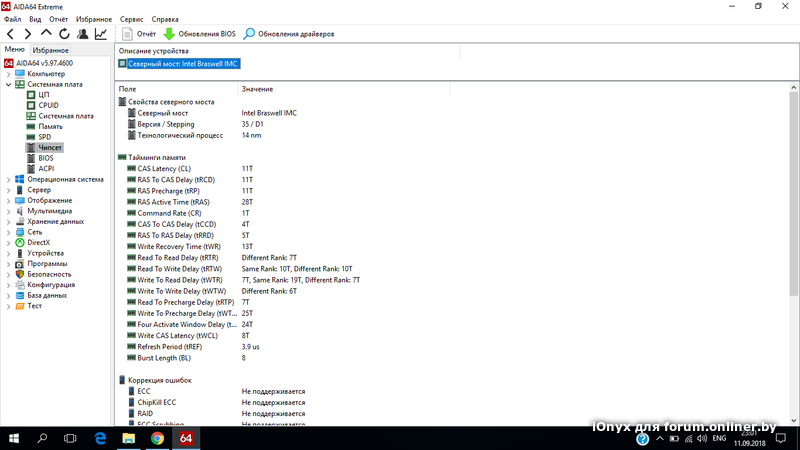Click the Устройства tree icon
Image resolution: width=800 pixels, height=450 pixels.
click(x=20, y=253)
